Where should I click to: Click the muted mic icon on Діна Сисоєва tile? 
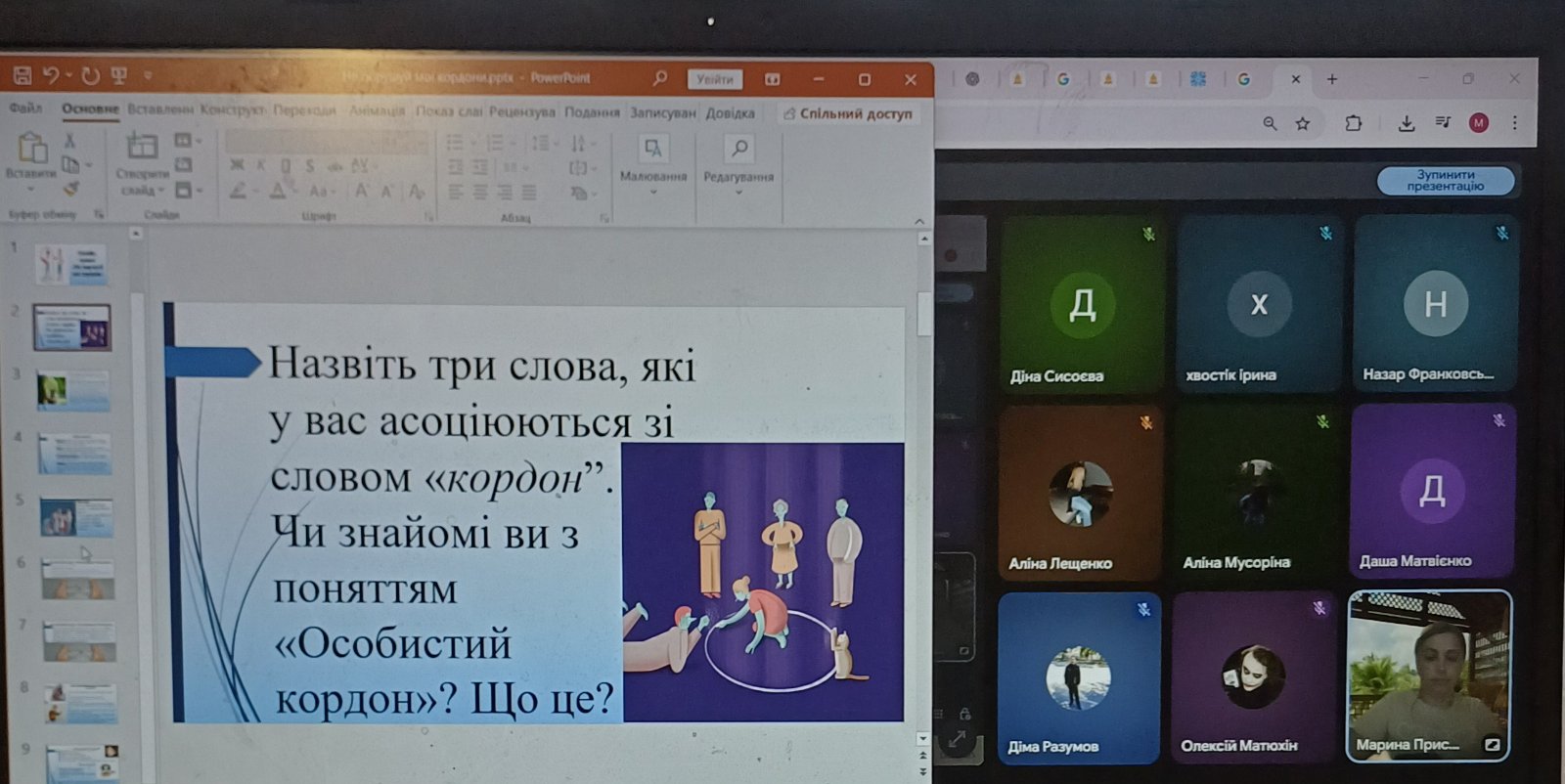click(x=1149, y=234)
